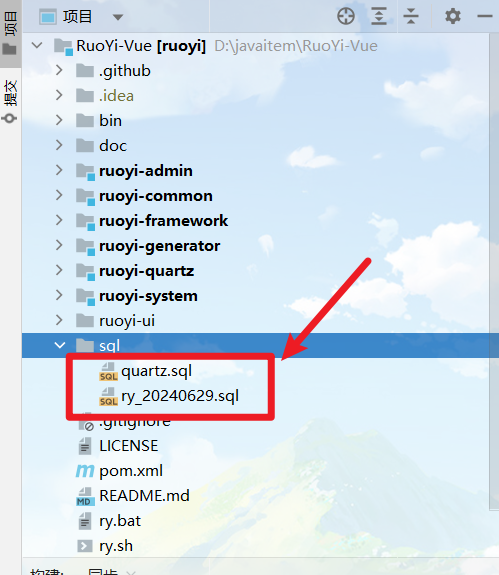This screenshot has width=499, height=575.
Task: Select the ry.bat file
Action: point(120,521)
